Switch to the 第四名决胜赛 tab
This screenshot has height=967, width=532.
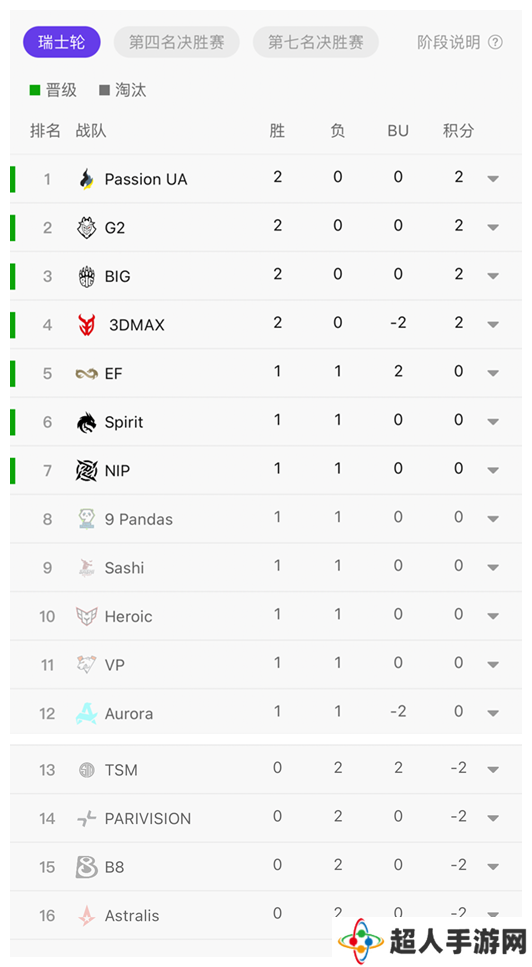[x=176, y=42]
